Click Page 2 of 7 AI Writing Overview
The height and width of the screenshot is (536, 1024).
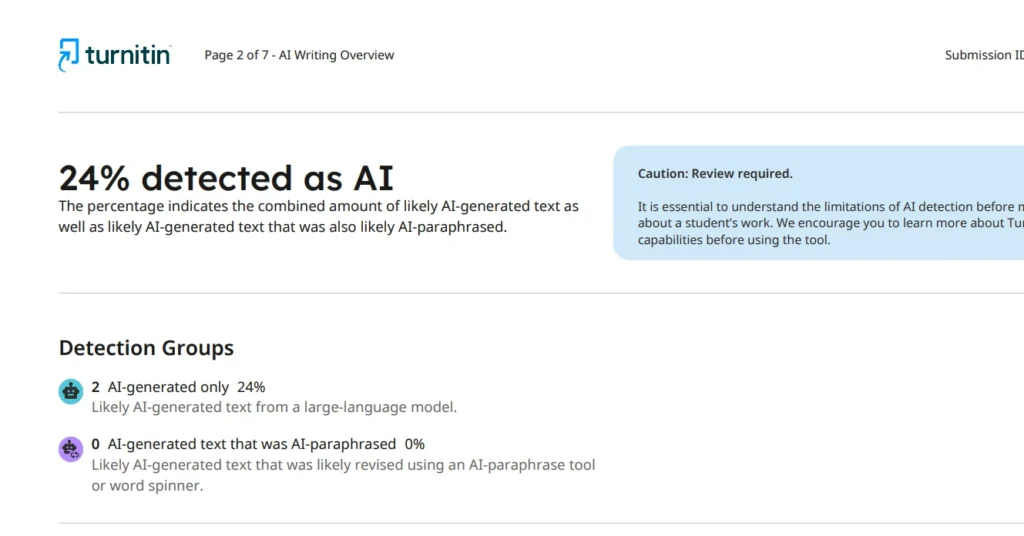(299, 55)
